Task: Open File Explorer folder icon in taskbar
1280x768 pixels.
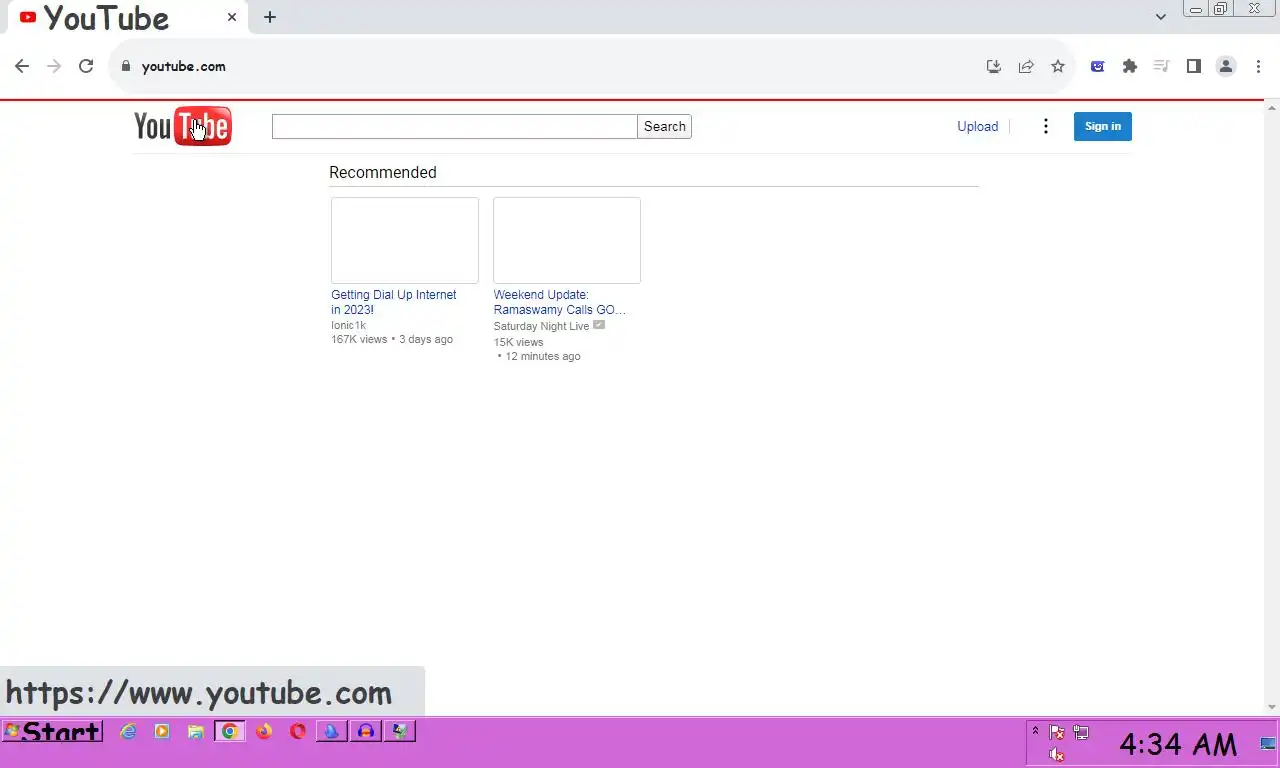Action: coord(196,732)
